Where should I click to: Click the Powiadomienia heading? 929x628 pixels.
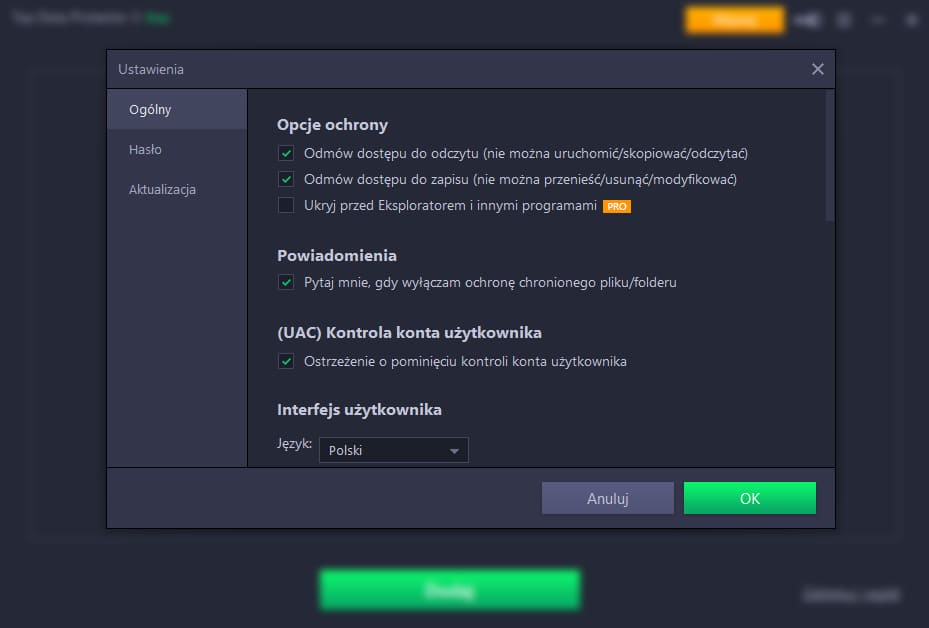pyautogui.click(x=337, y=256)
